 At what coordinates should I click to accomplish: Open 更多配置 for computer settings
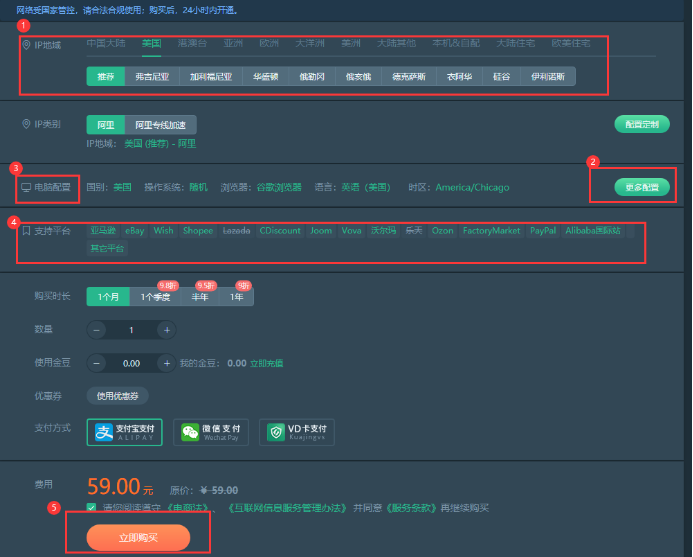pos(642,187)
